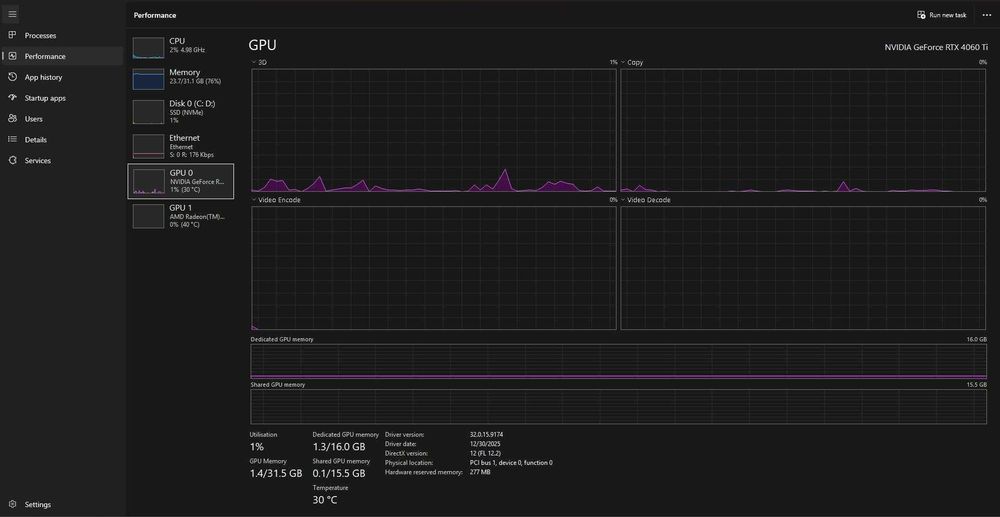Open the hamburger navigation menu
1000x517 pixels.
pyautogui.click(x=12, y=14)
